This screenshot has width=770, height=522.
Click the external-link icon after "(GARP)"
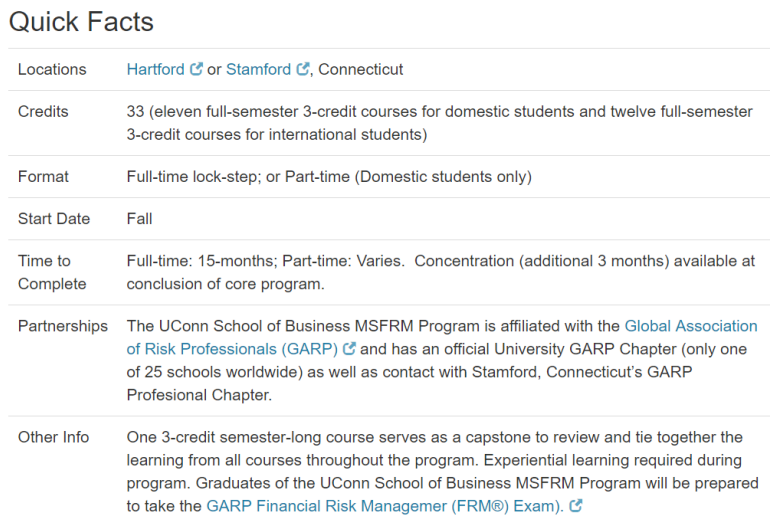(349, 349)
